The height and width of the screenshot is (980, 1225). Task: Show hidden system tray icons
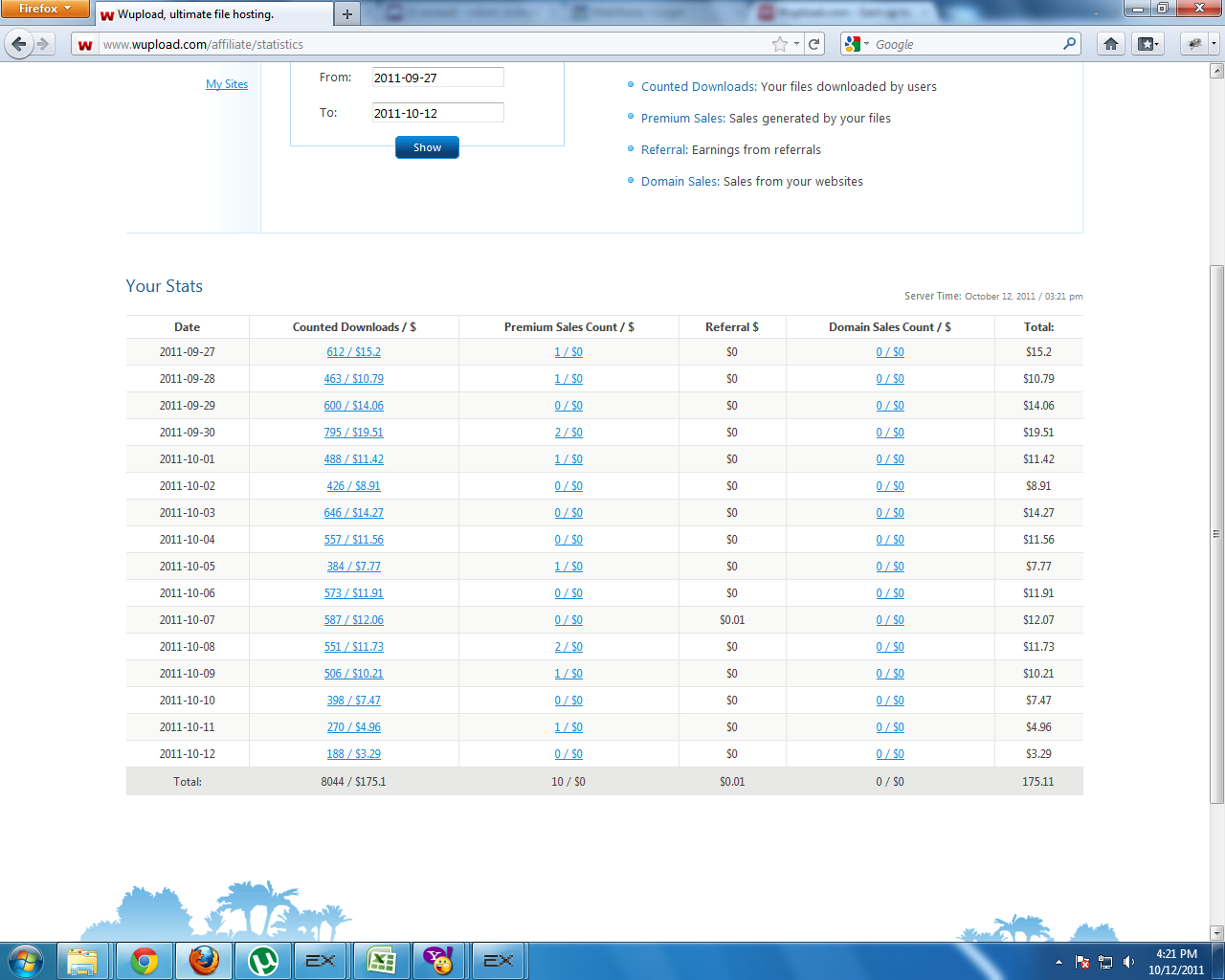pyautogui.click(x=1058, y=962)
